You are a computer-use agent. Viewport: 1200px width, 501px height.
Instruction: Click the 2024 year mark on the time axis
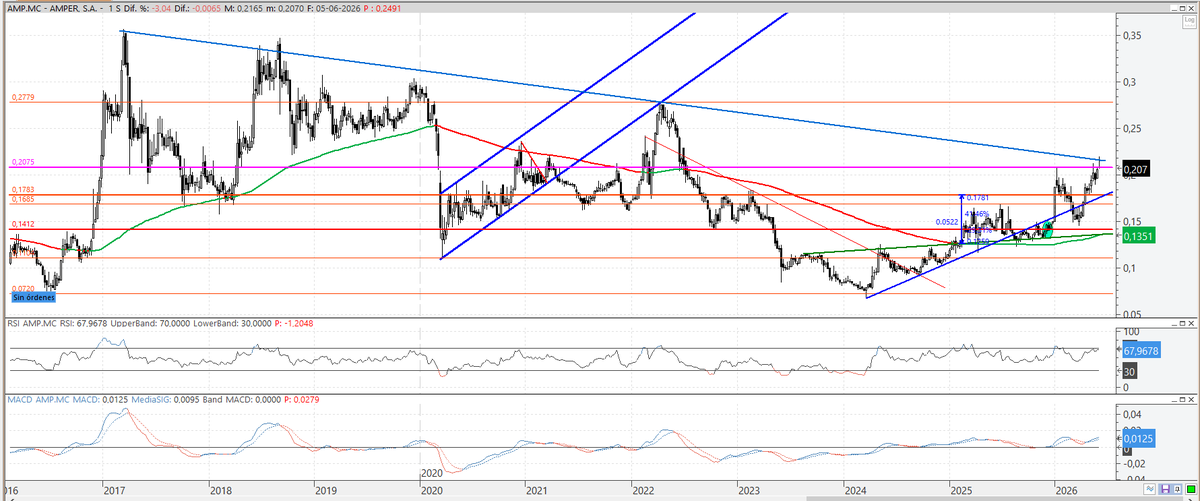click(x=854, y=490)
